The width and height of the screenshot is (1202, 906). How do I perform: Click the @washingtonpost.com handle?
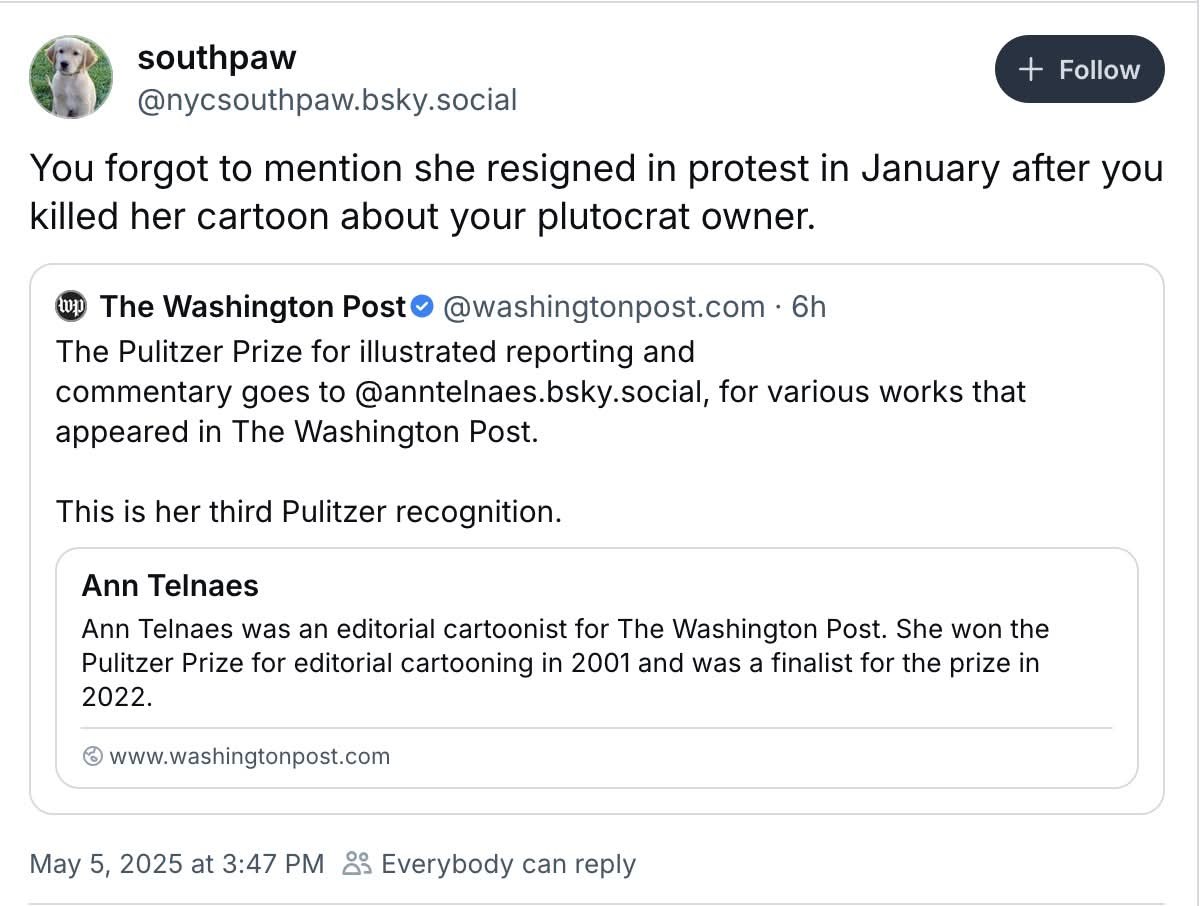point(603,306)
